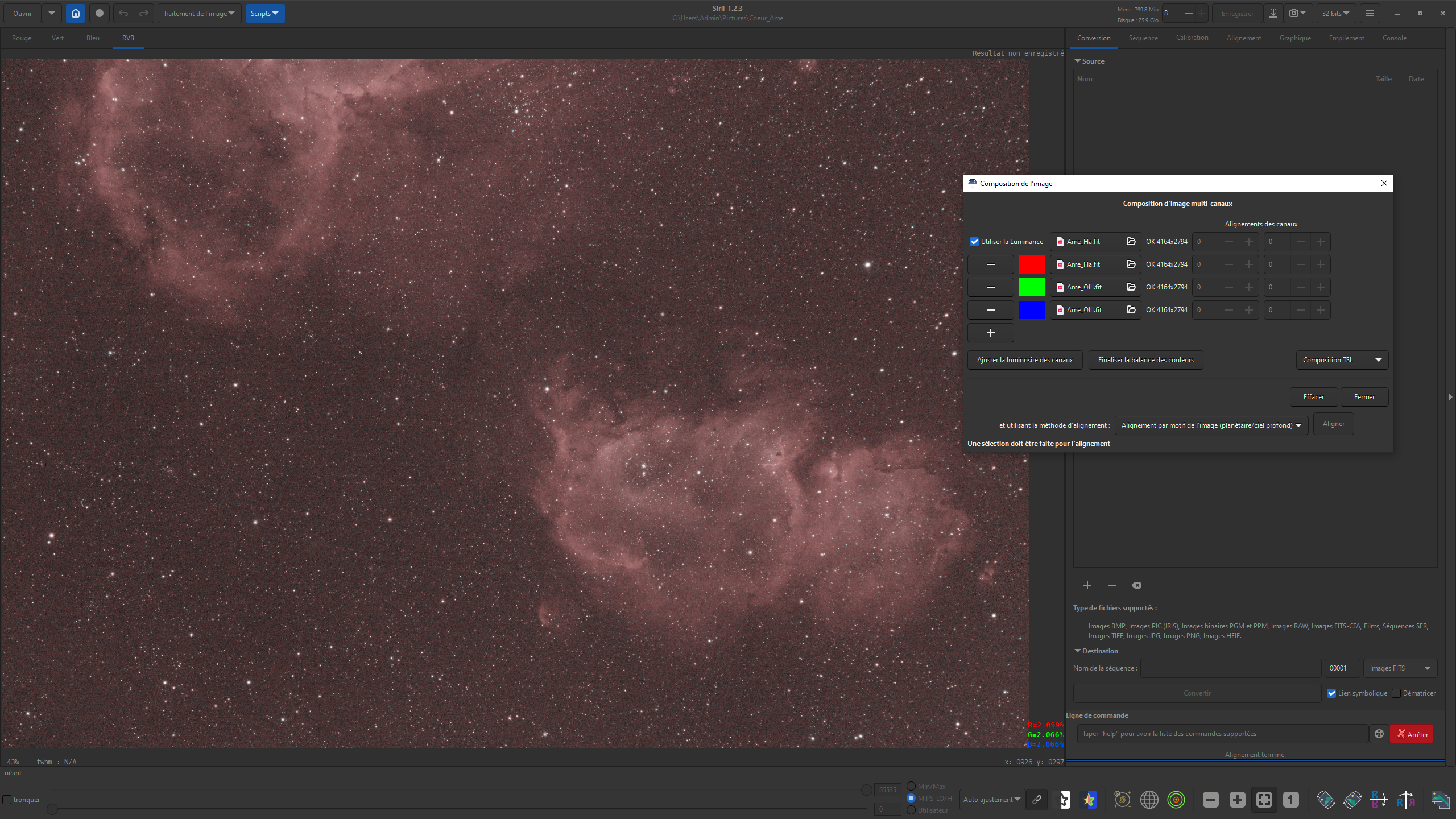Open the alignment method dropdown
This screenshot has height=819, width=1456.
[x=1211, y=425]
